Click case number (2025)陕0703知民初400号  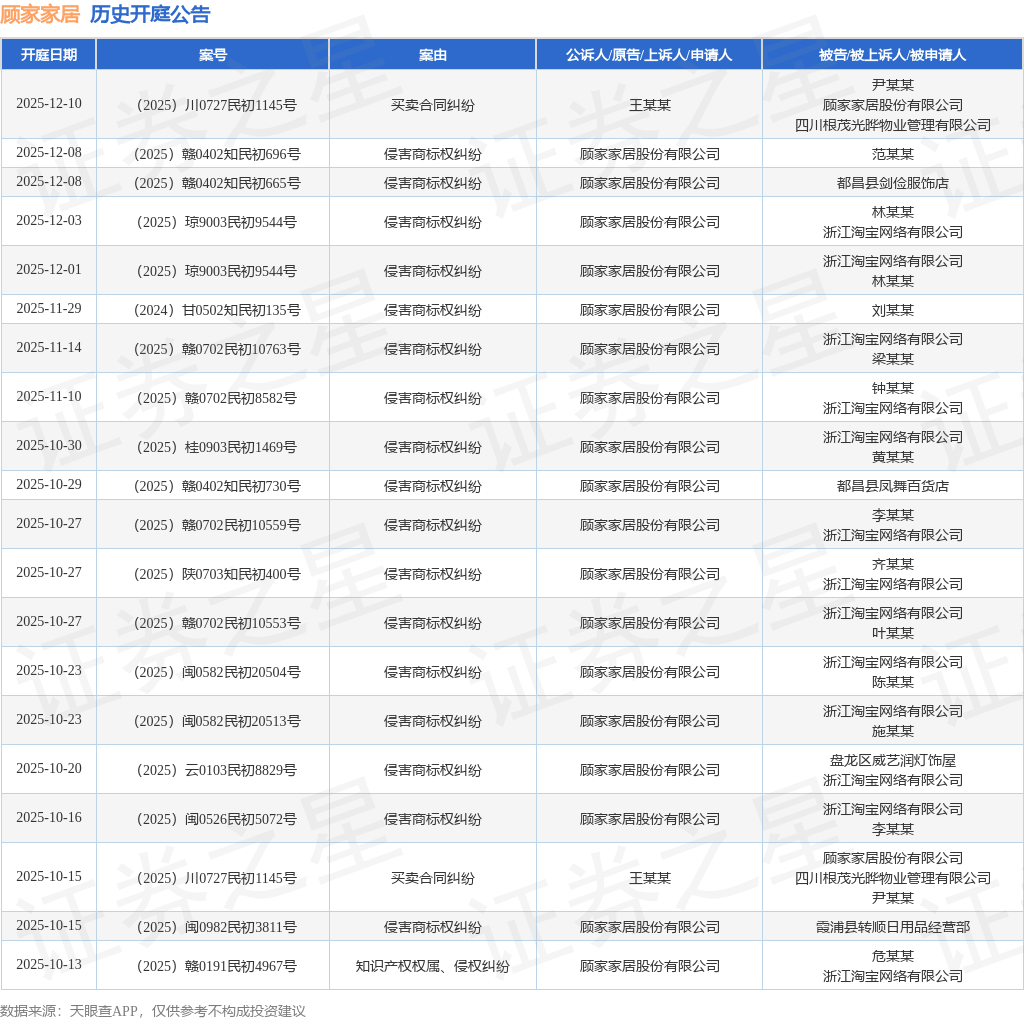pyautogui.click(x=217, y=574)
